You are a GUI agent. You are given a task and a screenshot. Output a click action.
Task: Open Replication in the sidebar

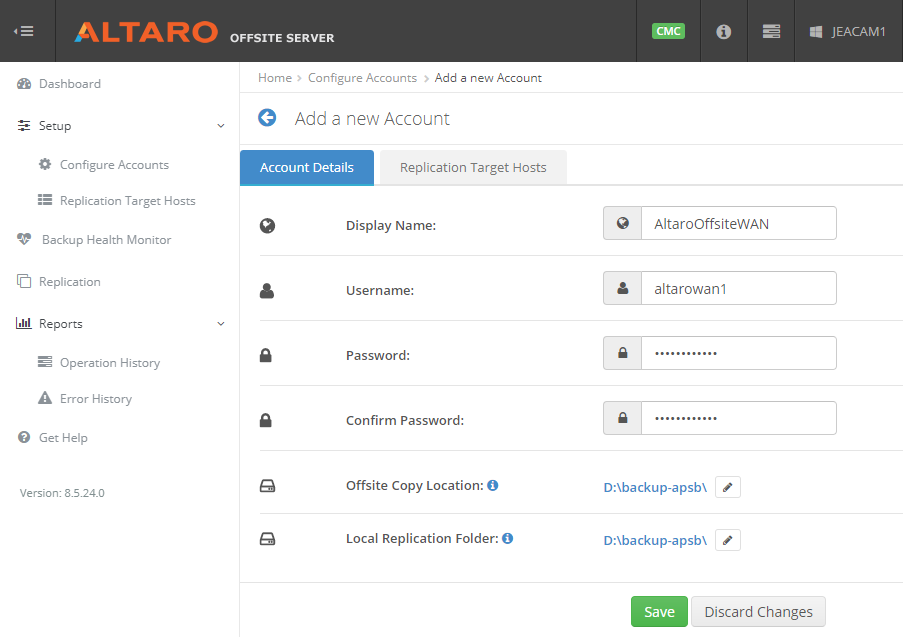point(70,282)
